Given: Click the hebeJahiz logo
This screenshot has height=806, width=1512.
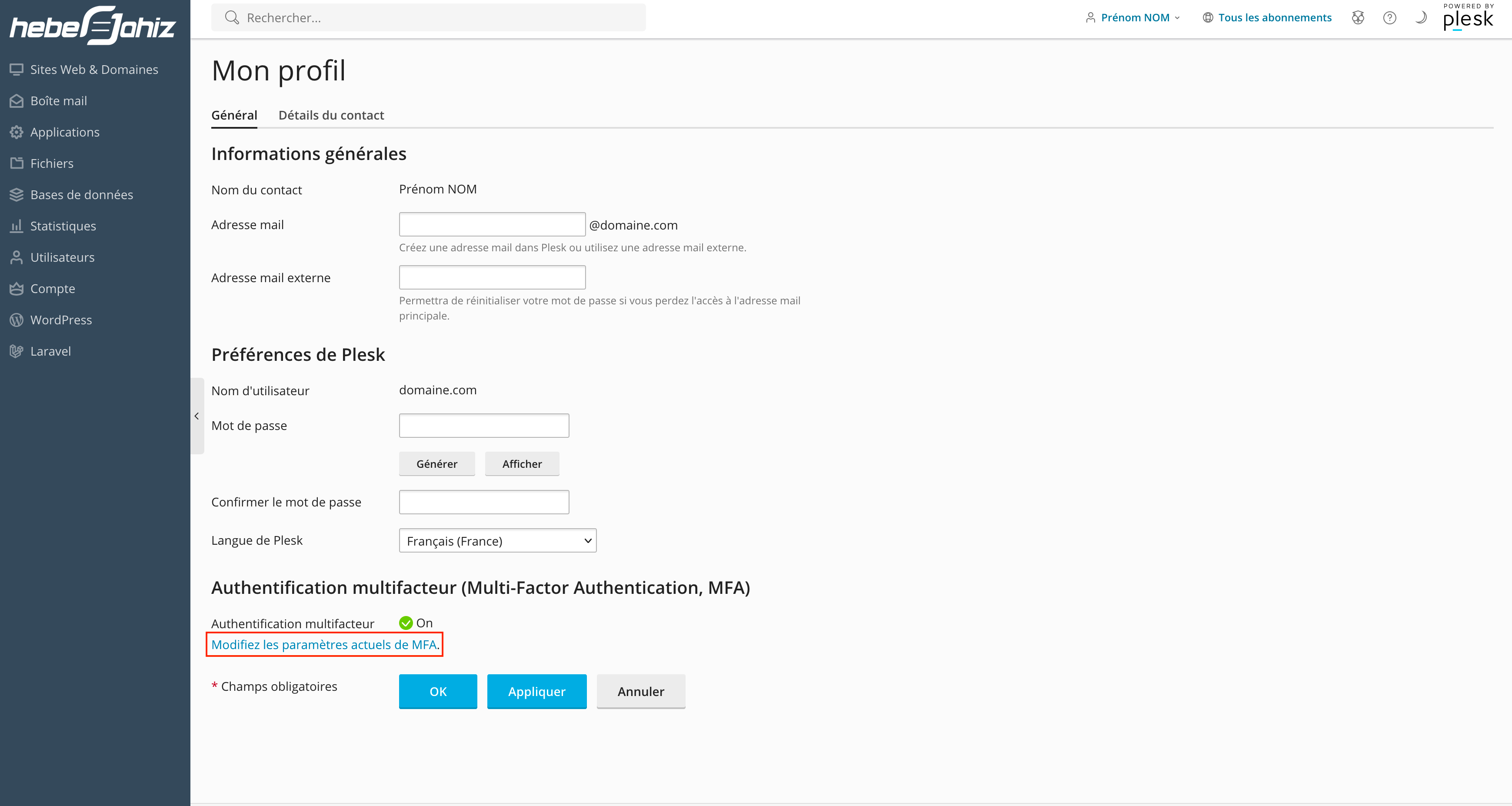Looking at the screenshot, I should pos(93,25).
